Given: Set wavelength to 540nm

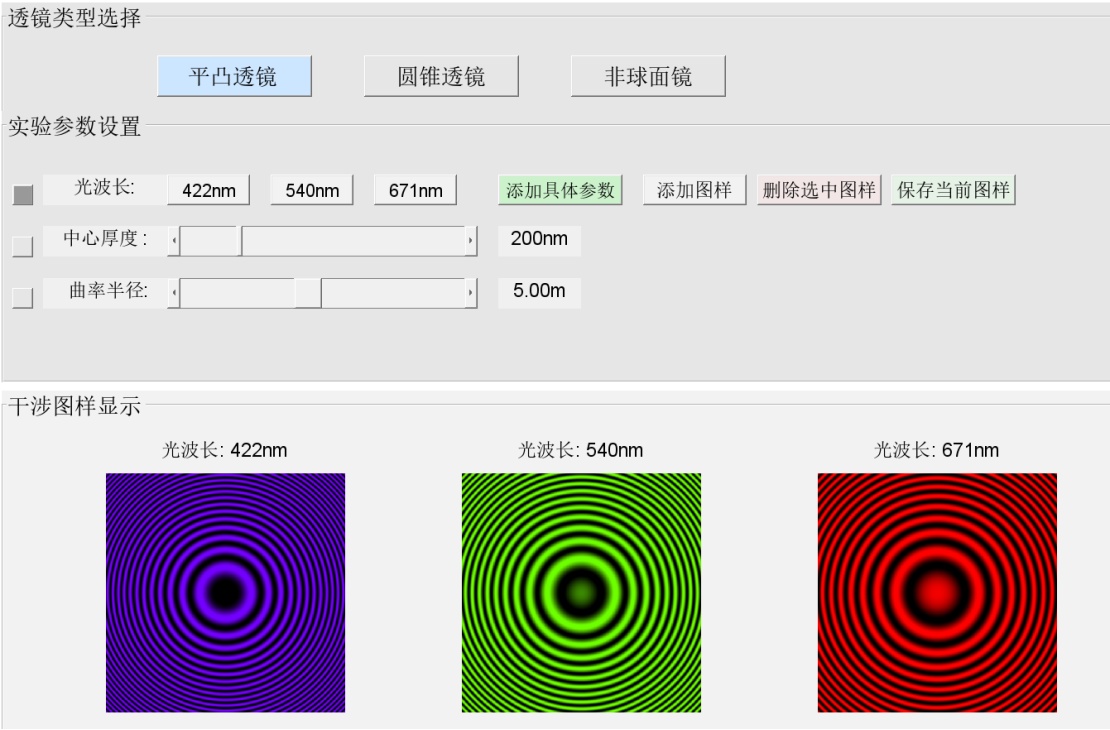Looking at the screenshot, I should (312, 190).
